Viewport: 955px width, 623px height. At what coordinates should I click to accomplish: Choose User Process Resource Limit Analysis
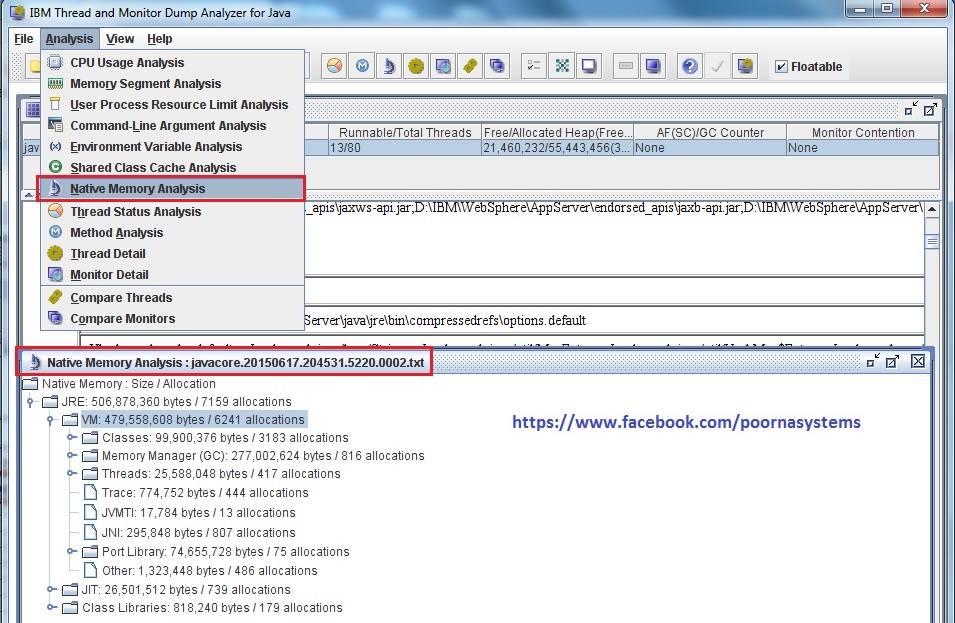click(x=172, y=104)
